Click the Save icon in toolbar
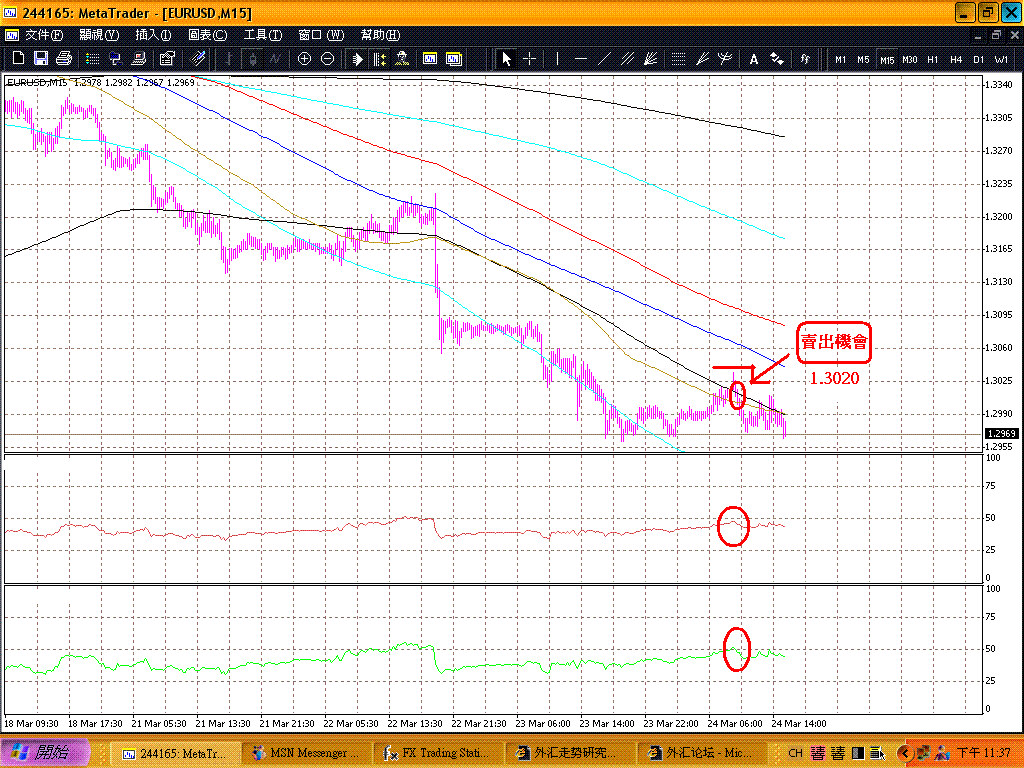Image resolution: width=1024 pixels, height=768 pixels. (x=42, y=59)
